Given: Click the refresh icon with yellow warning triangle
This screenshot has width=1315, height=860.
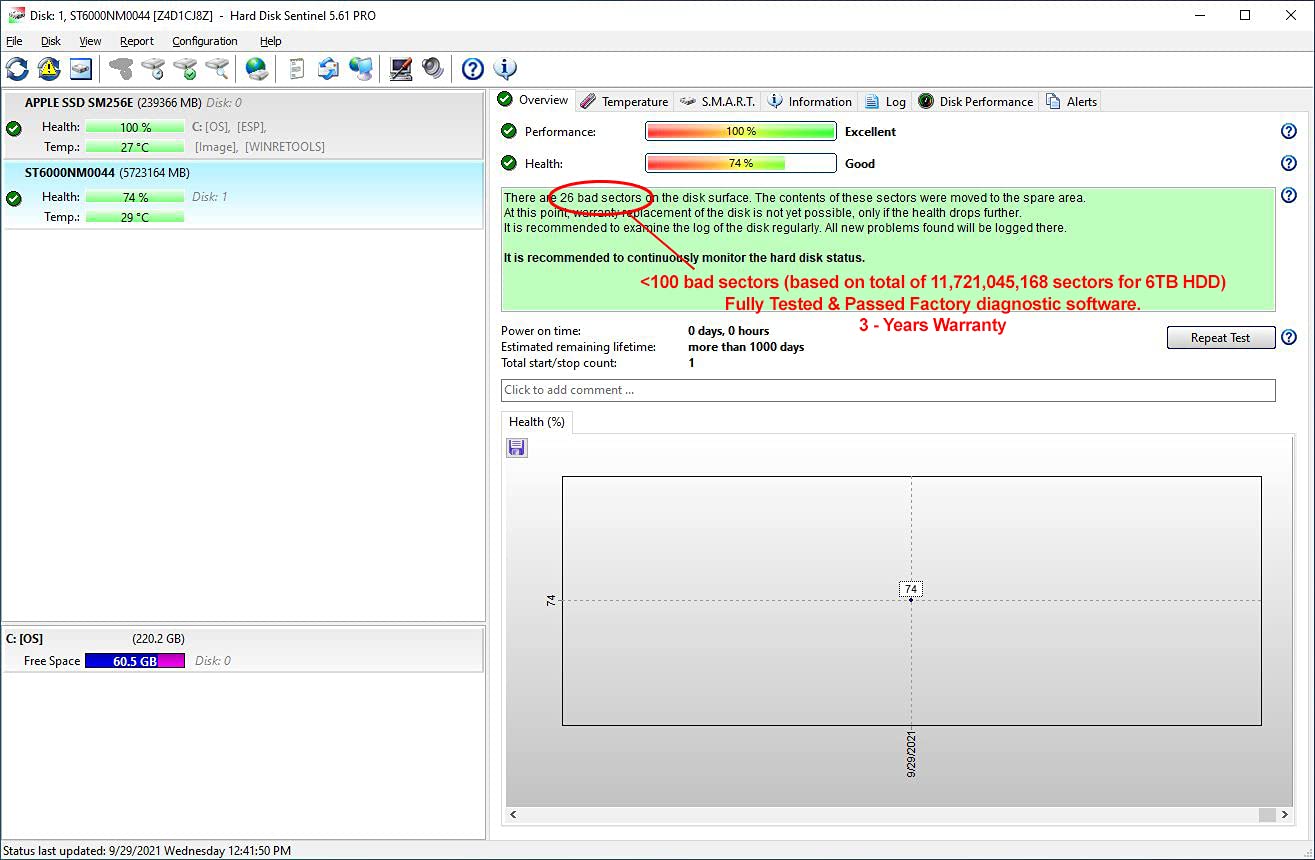Looking at the screenshot, I should pos(49,69).
